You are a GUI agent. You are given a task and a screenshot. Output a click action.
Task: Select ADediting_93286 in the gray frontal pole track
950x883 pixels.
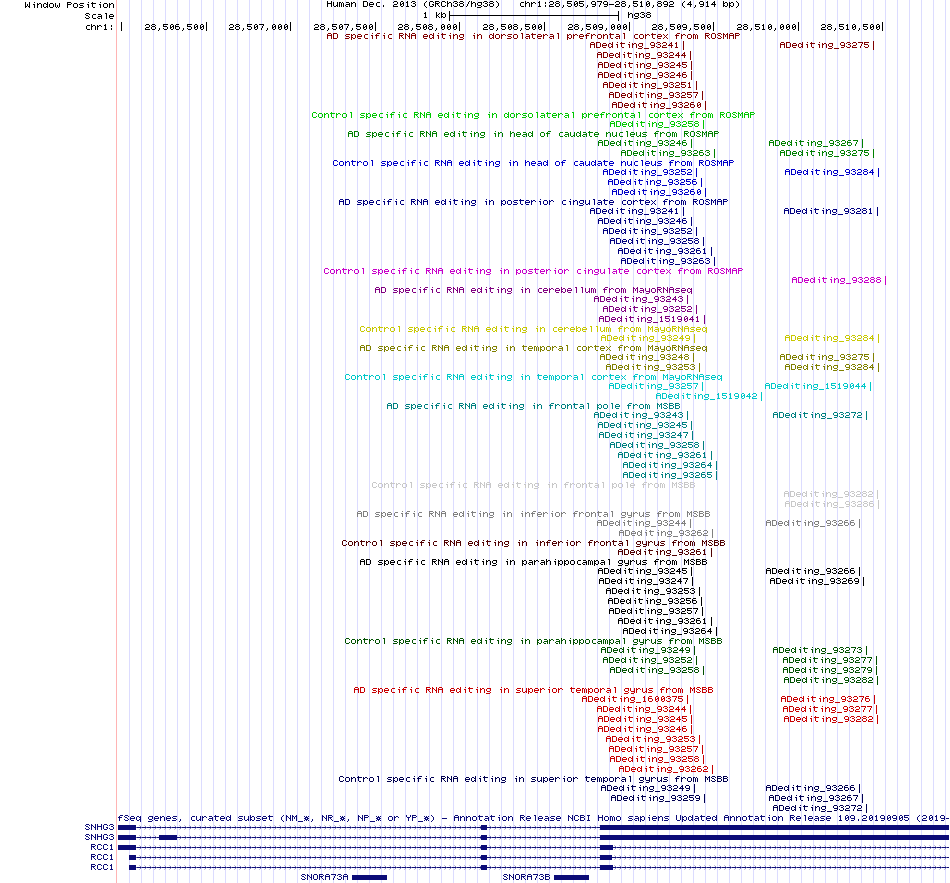829,504
